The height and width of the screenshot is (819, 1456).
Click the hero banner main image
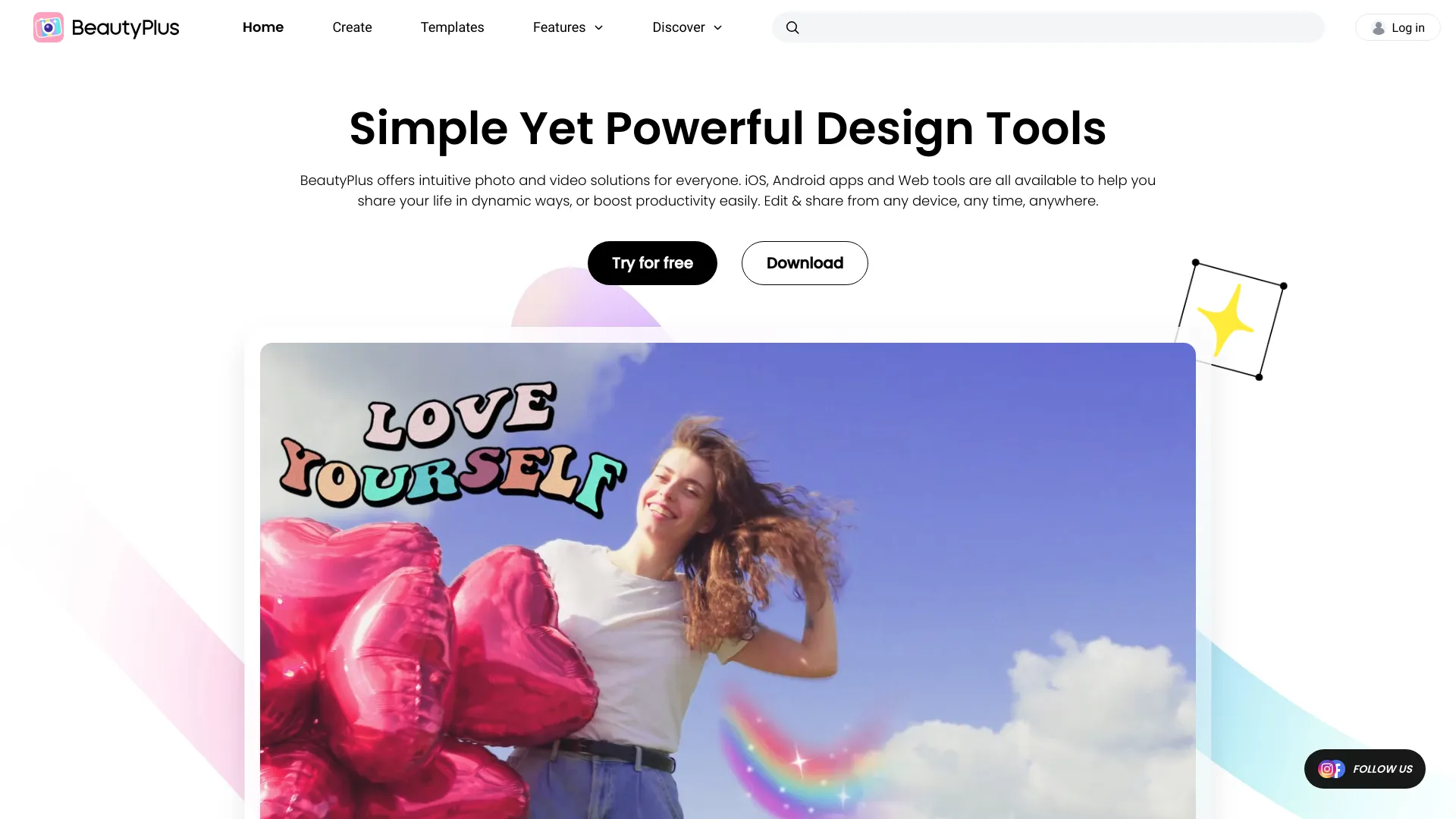728,581
